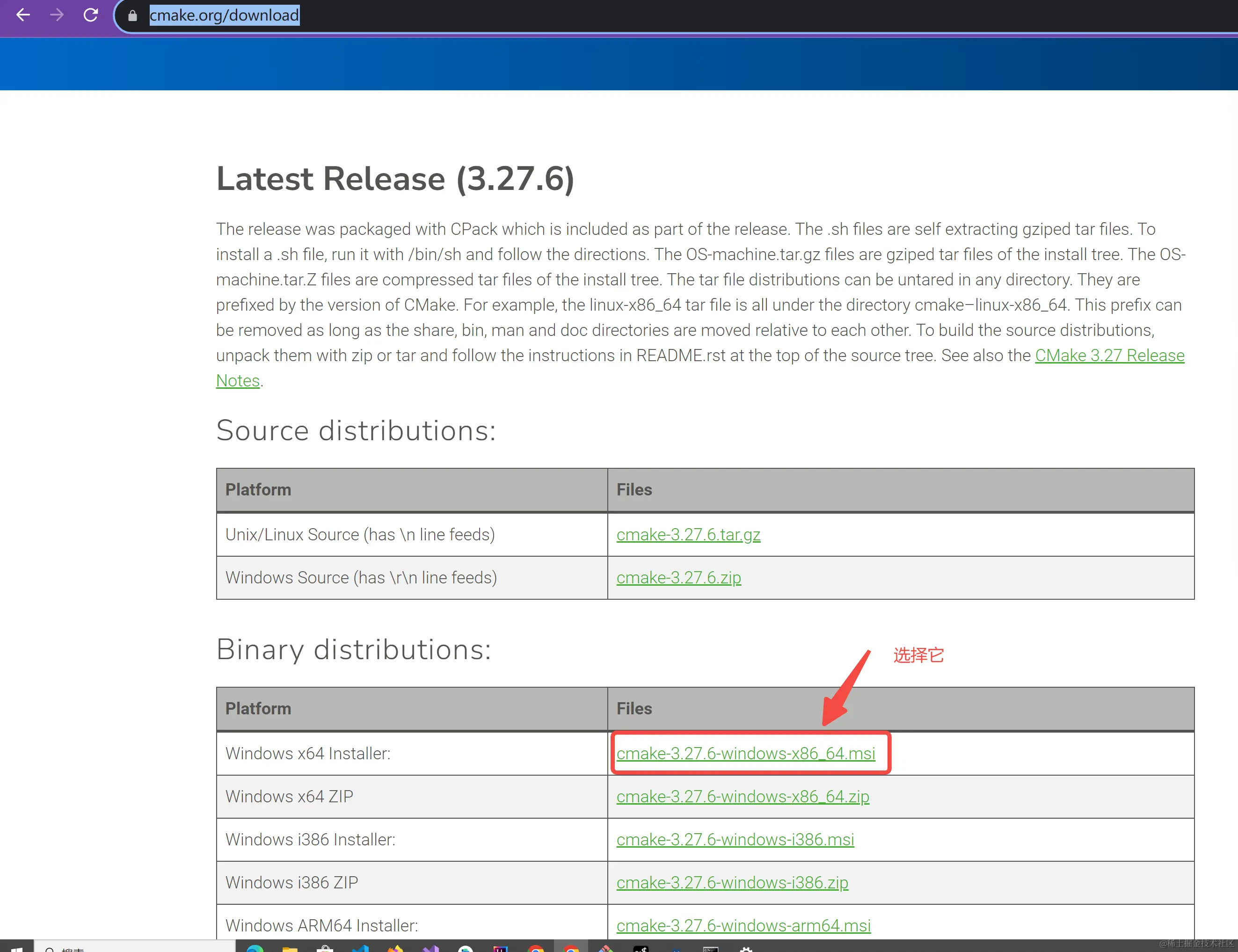Screen dimensions: 1238x952
Task: Click the browser back arrow
Action: tap(22, 15)
